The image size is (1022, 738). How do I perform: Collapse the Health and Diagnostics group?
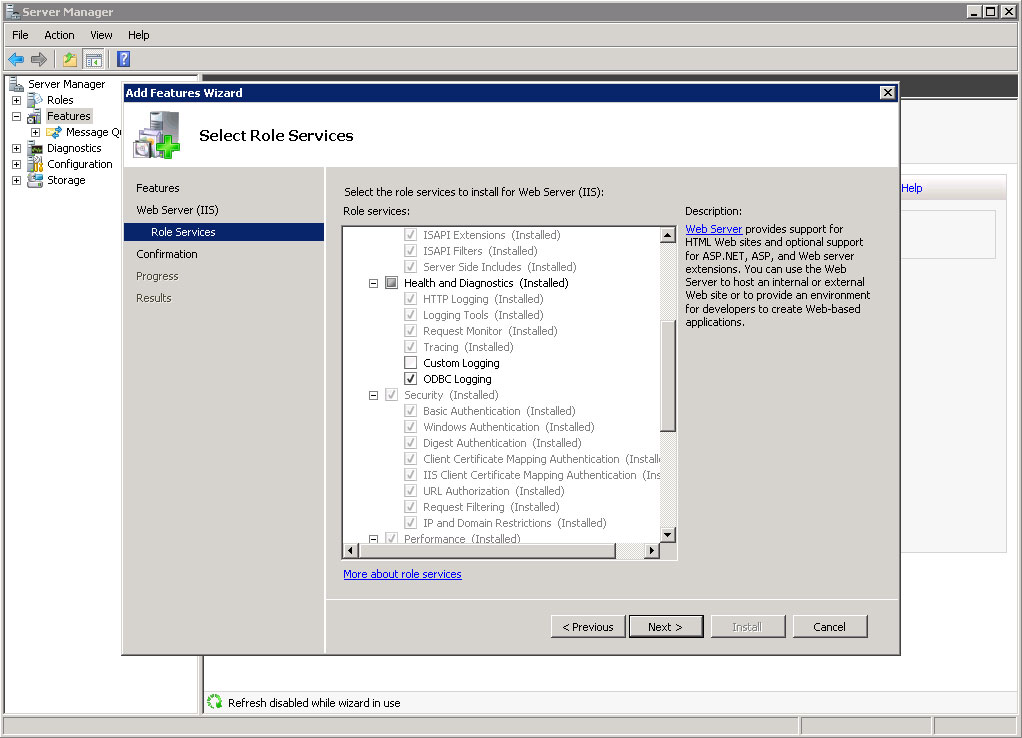pyautogui.click(x=373, y=283)
